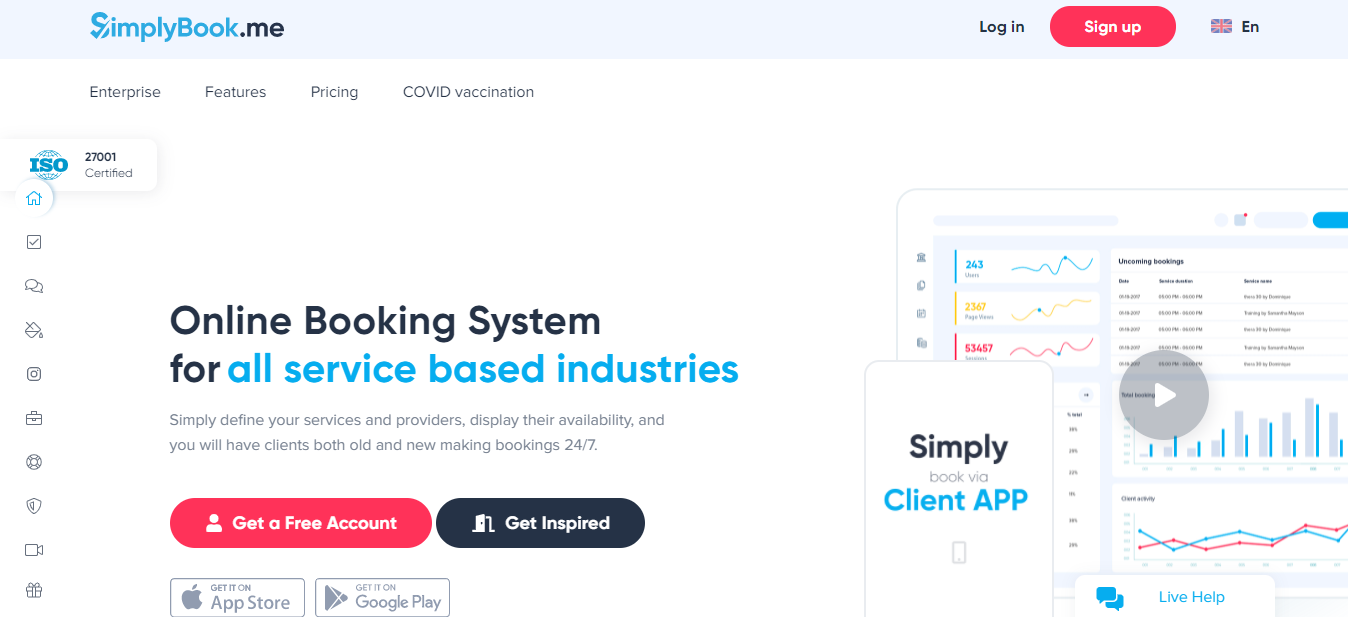Open the shield security sidebar icon
This screenshot has height=617, width=1348.
point(34,506)
